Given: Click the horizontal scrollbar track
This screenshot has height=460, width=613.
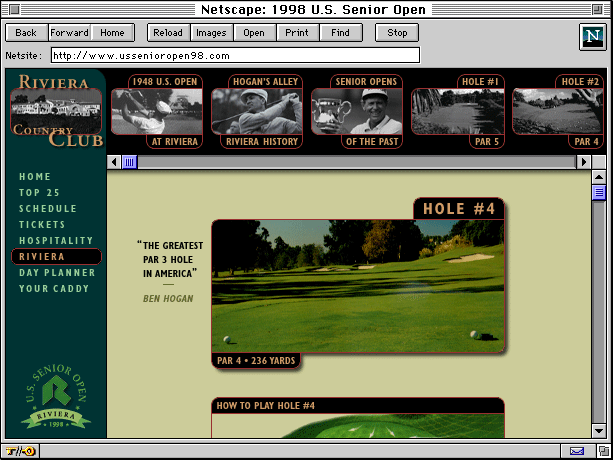Looking at the screenshot, I should tap(357, 162).
